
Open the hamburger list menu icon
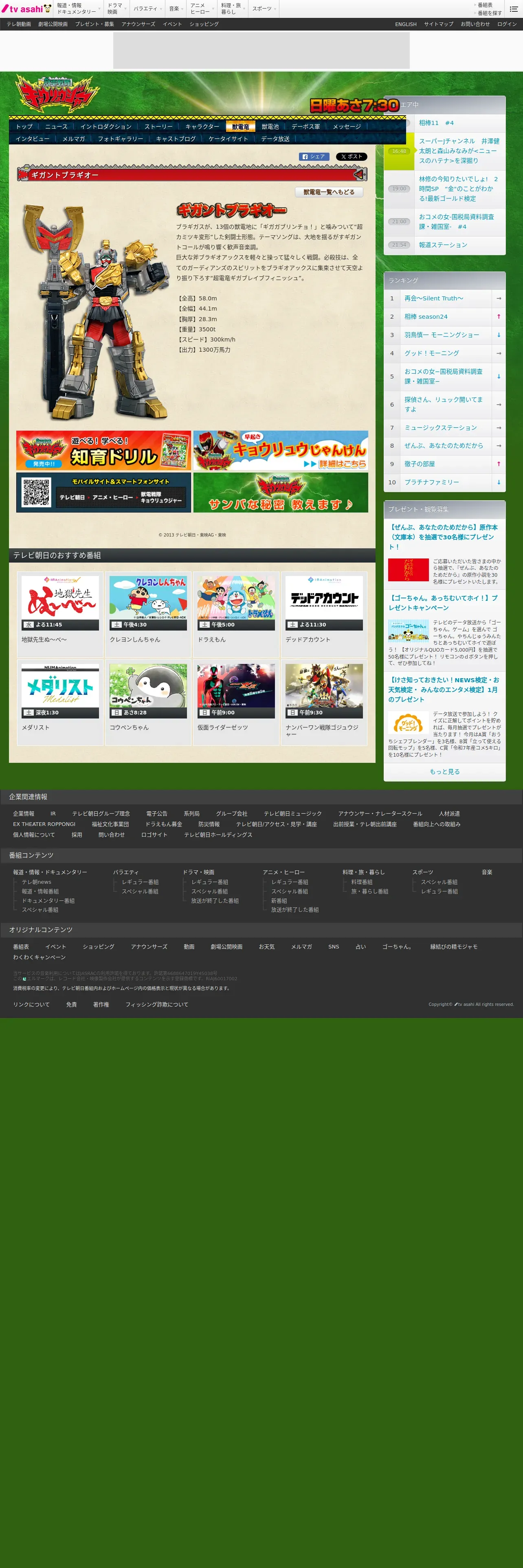click(513, 9)
